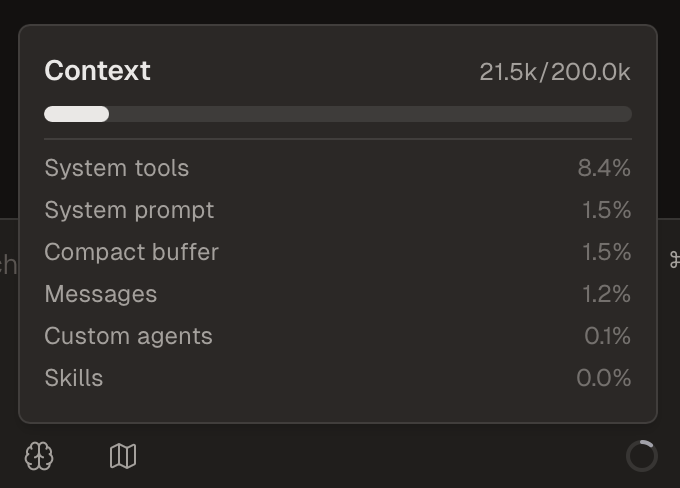This screenshot has height=488, width=680.
Task: Click the Messages entry
Action: (101, 294)
